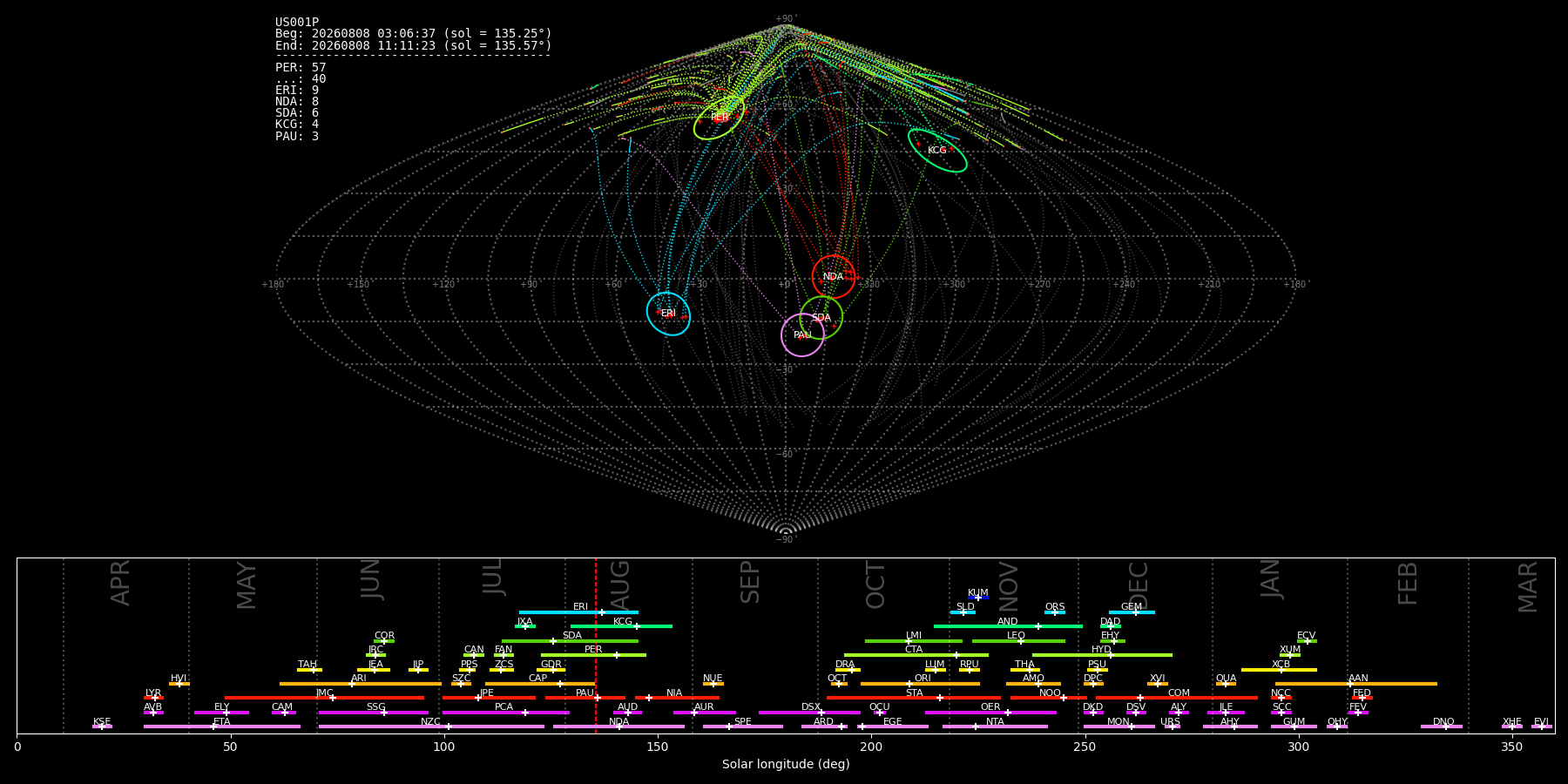Click the green AND shower bar
The width and height of the screenshot is (1568, 784).
1008,626
